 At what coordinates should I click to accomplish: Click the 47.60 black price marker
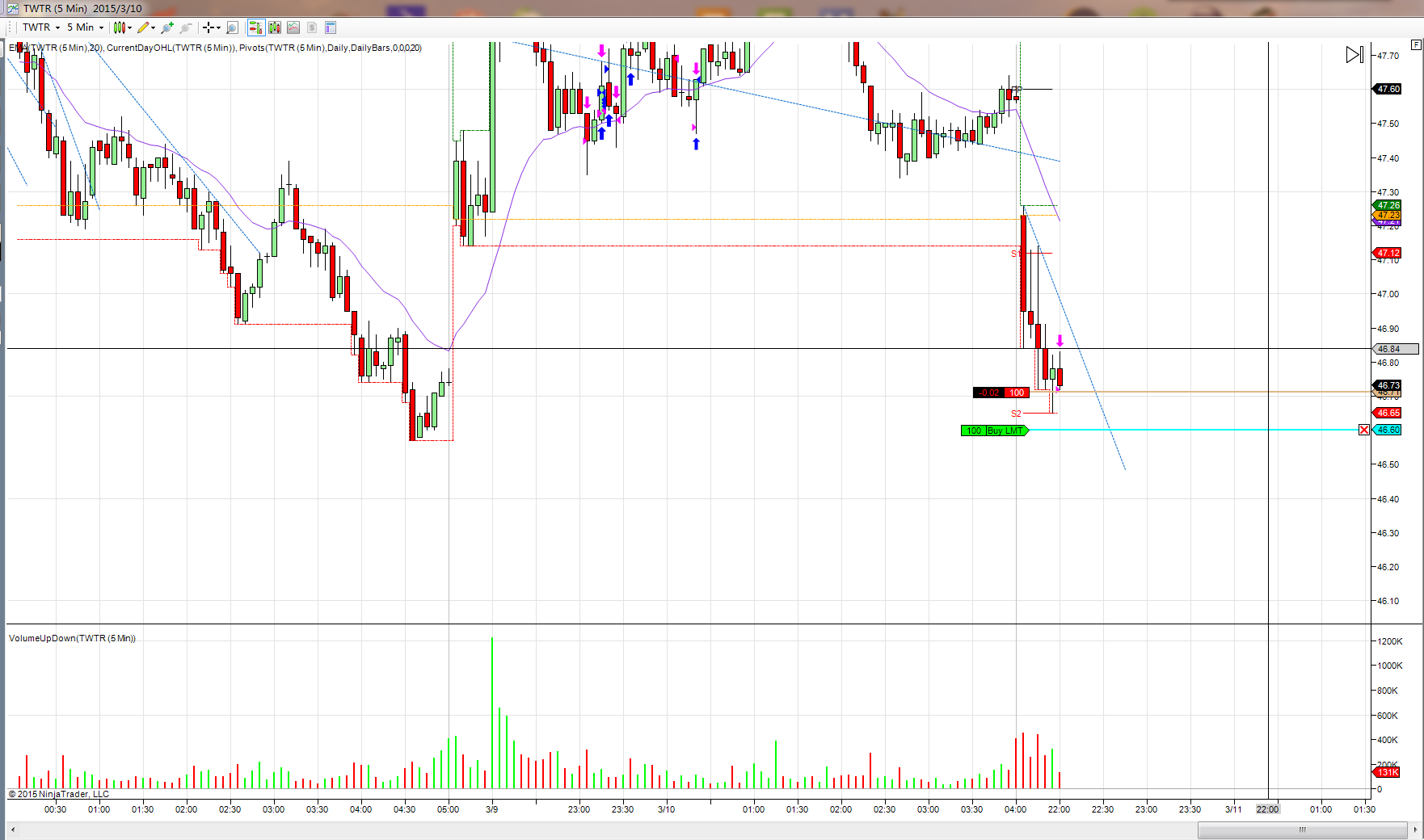(1388, 89)
